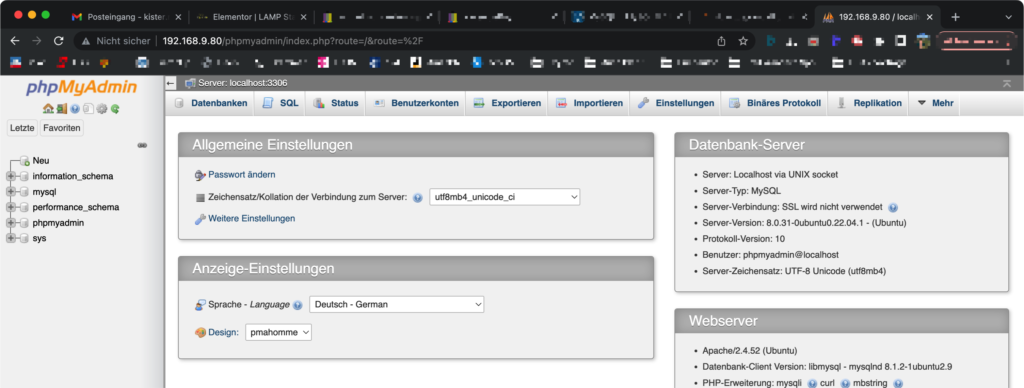The width and height of the screenshot is (1024, 388).
Task: Click the browser address bar URL
Action: coord(294,40)
